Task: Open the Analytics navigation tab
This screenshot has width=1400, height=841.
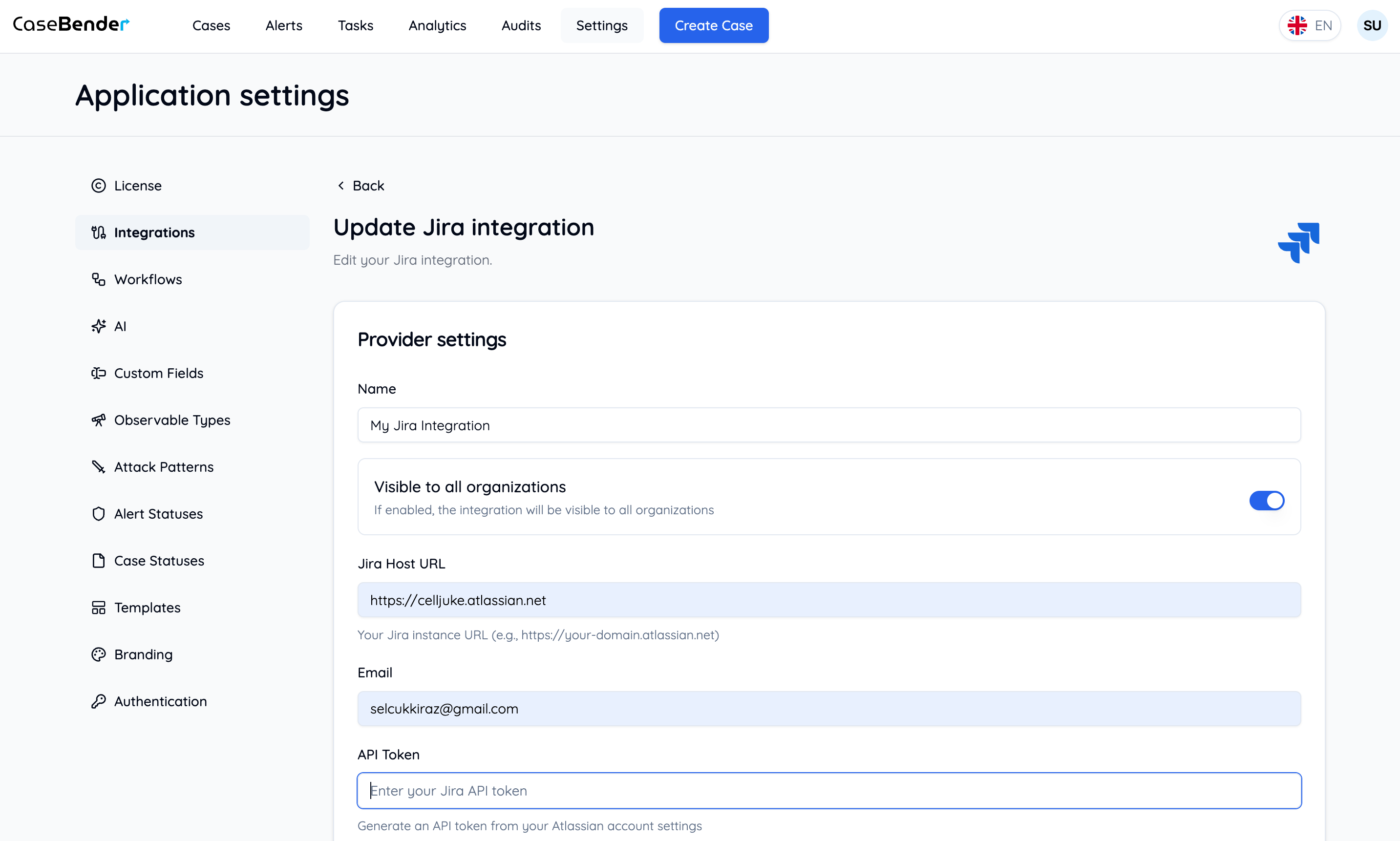Action: click(x=437, y=25)
